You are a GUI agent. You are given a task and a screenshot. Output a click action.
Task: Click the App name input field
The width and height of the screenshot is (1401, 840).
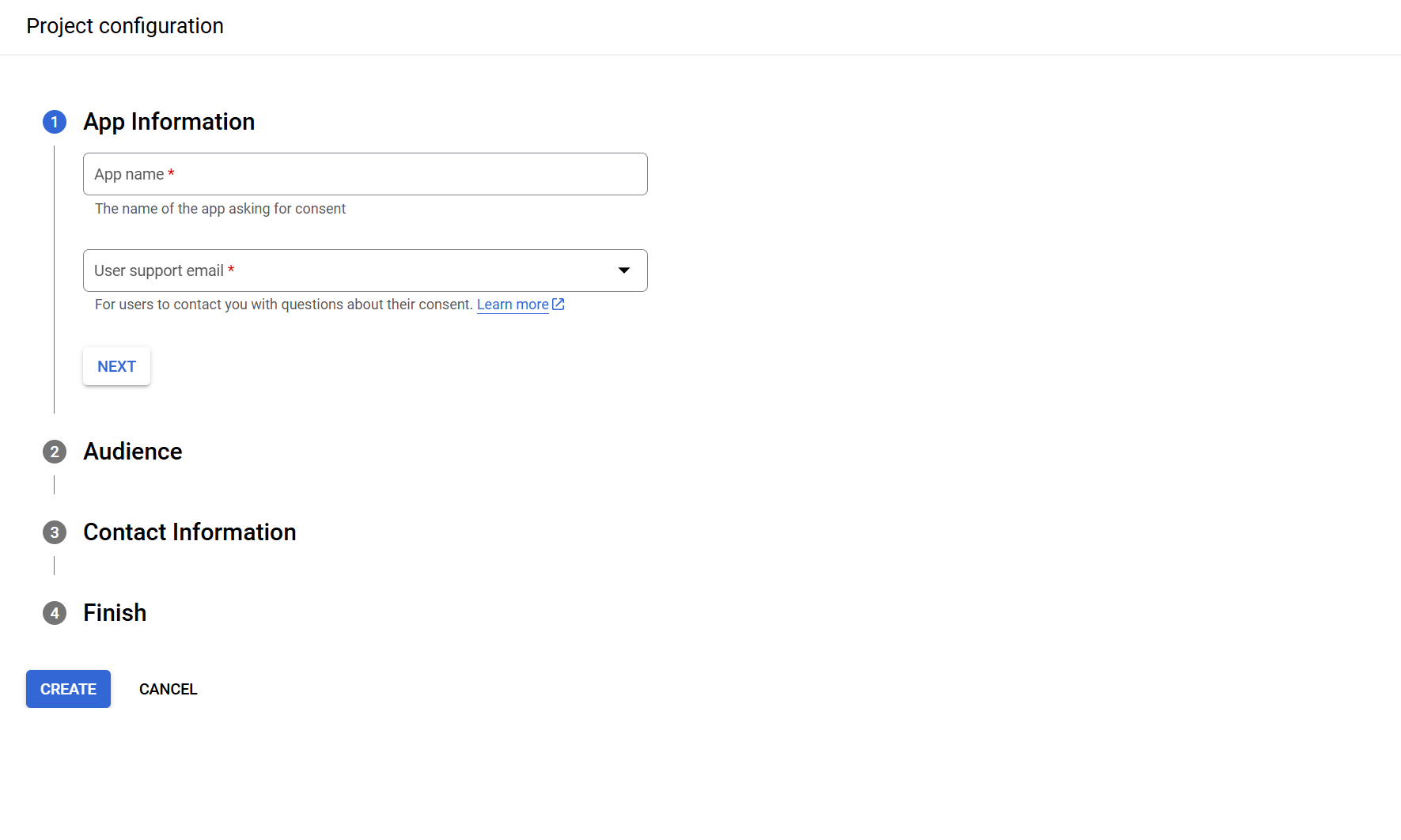pyautogui.click(x=364, y=174)
